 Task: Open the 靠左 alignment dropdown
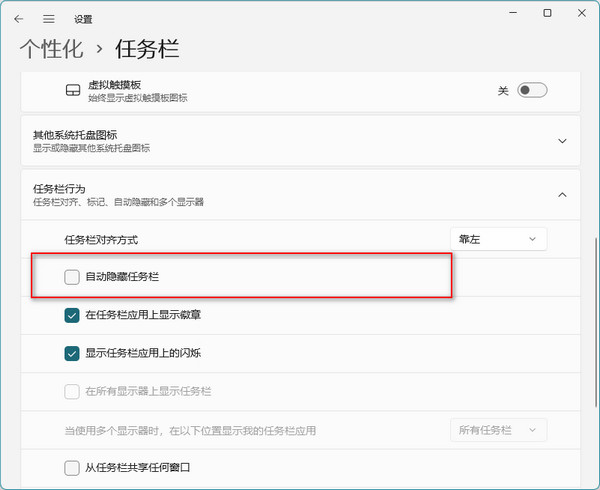[498, 239]
